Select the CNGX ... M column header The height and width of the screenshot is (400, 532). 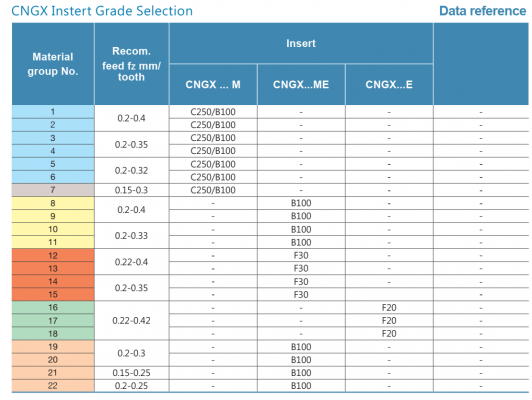click(213, 84)
